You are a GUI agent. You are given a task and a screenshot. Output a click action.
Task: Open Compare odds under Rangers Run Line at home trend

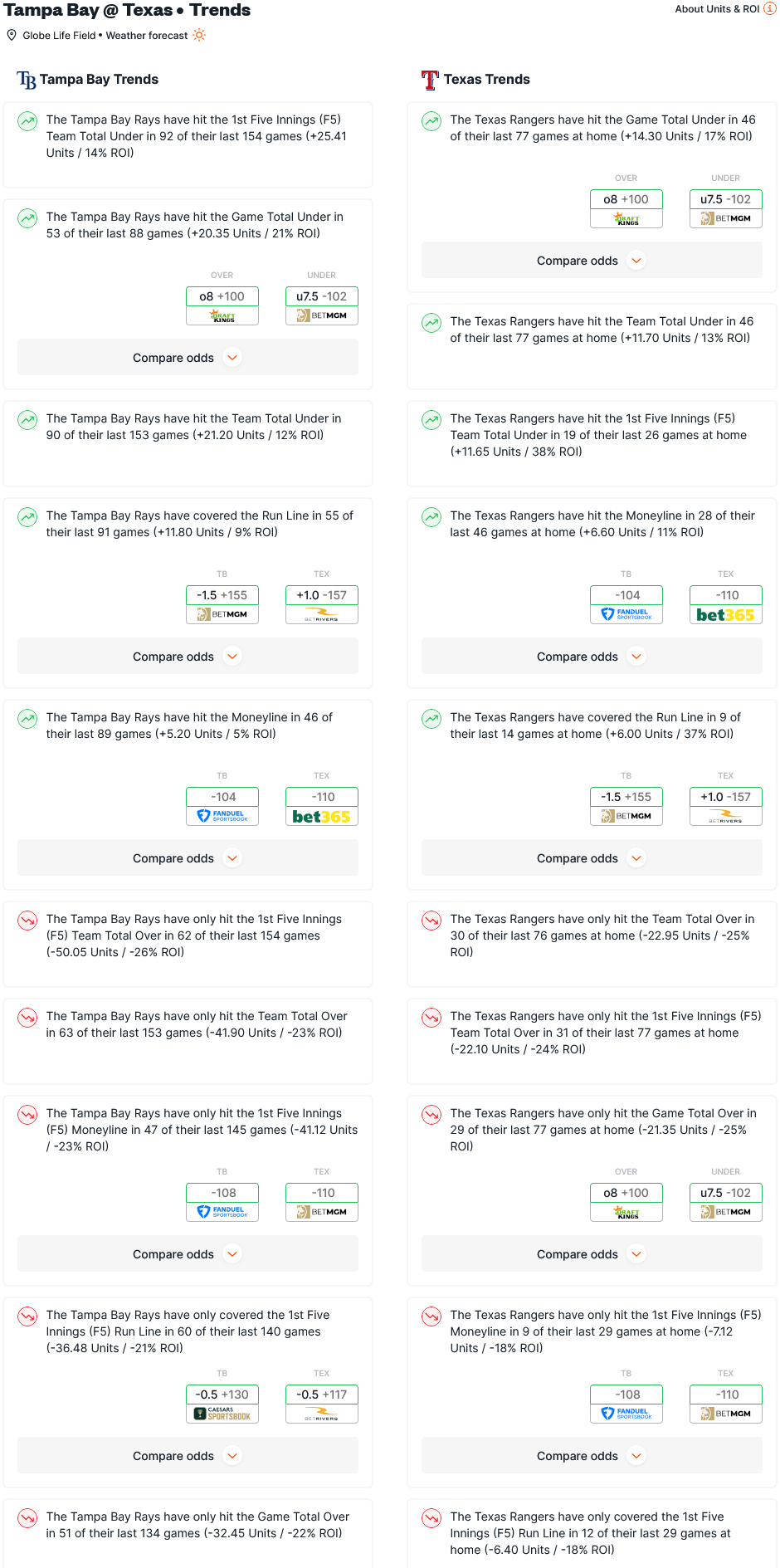click(x=592, y=858)
